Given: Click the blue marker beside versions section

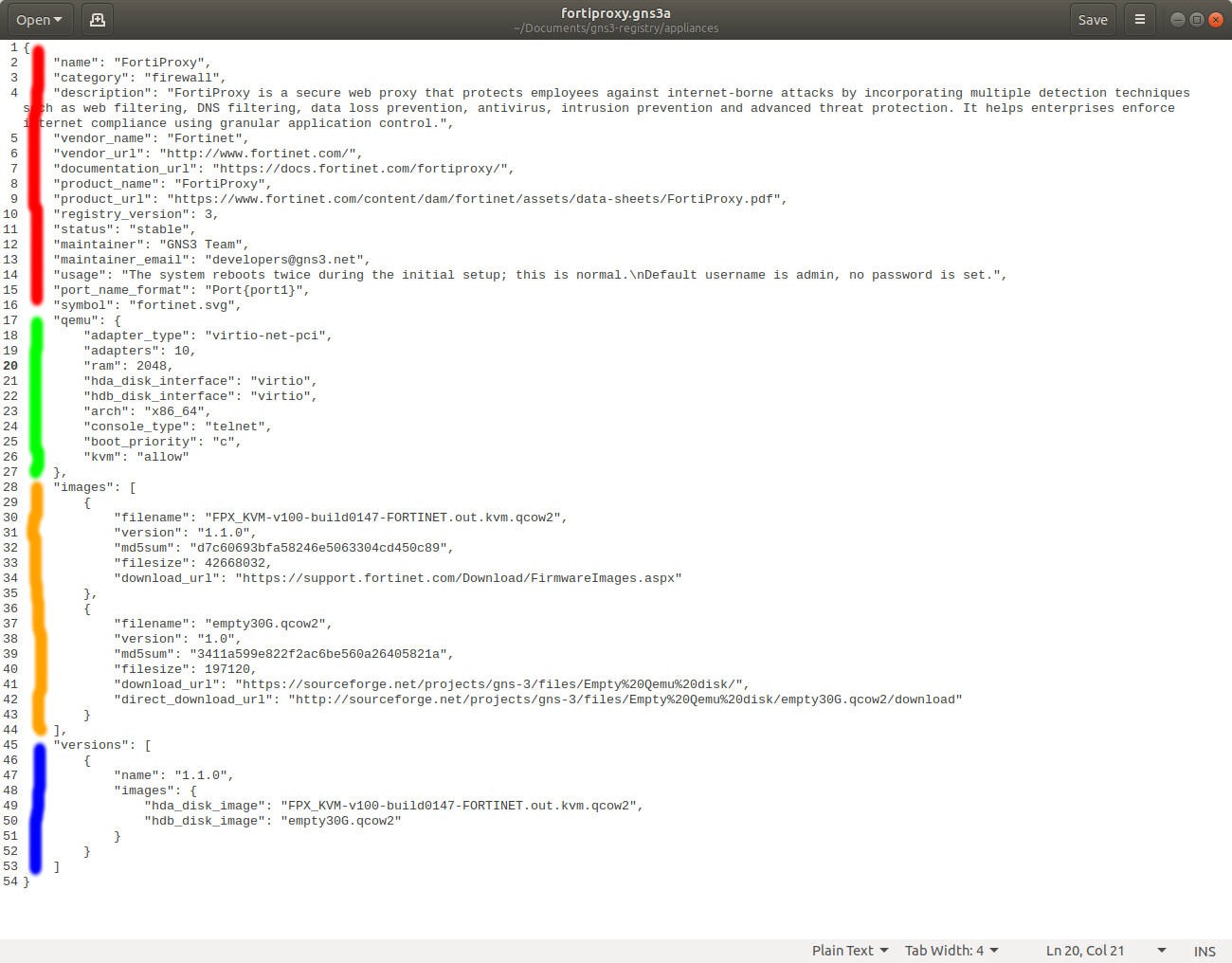Looking at the screenshot, I should (x=38, y=806).
